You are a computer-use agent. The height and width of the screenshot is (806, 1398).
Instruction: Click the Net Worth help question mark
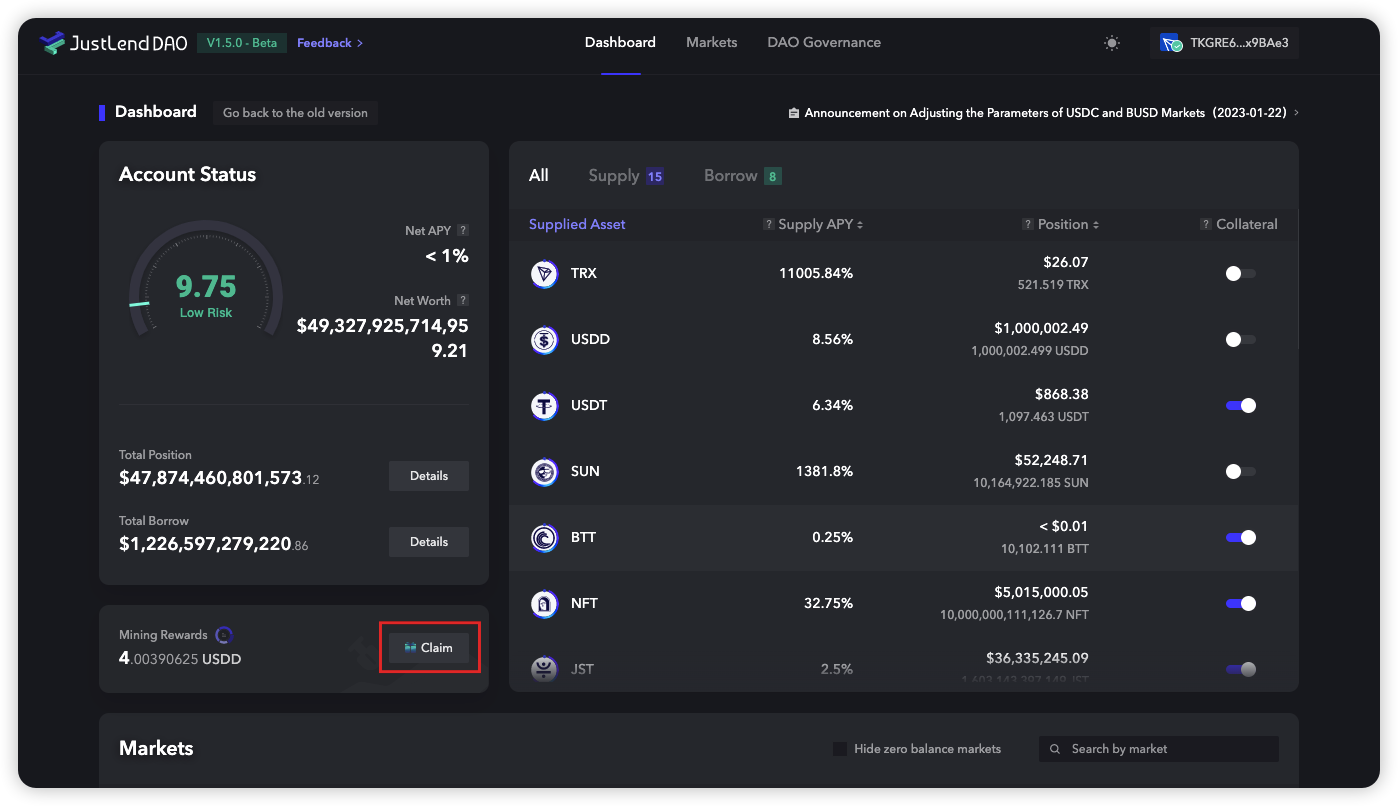pyautogui.click(x=463, y=300)
